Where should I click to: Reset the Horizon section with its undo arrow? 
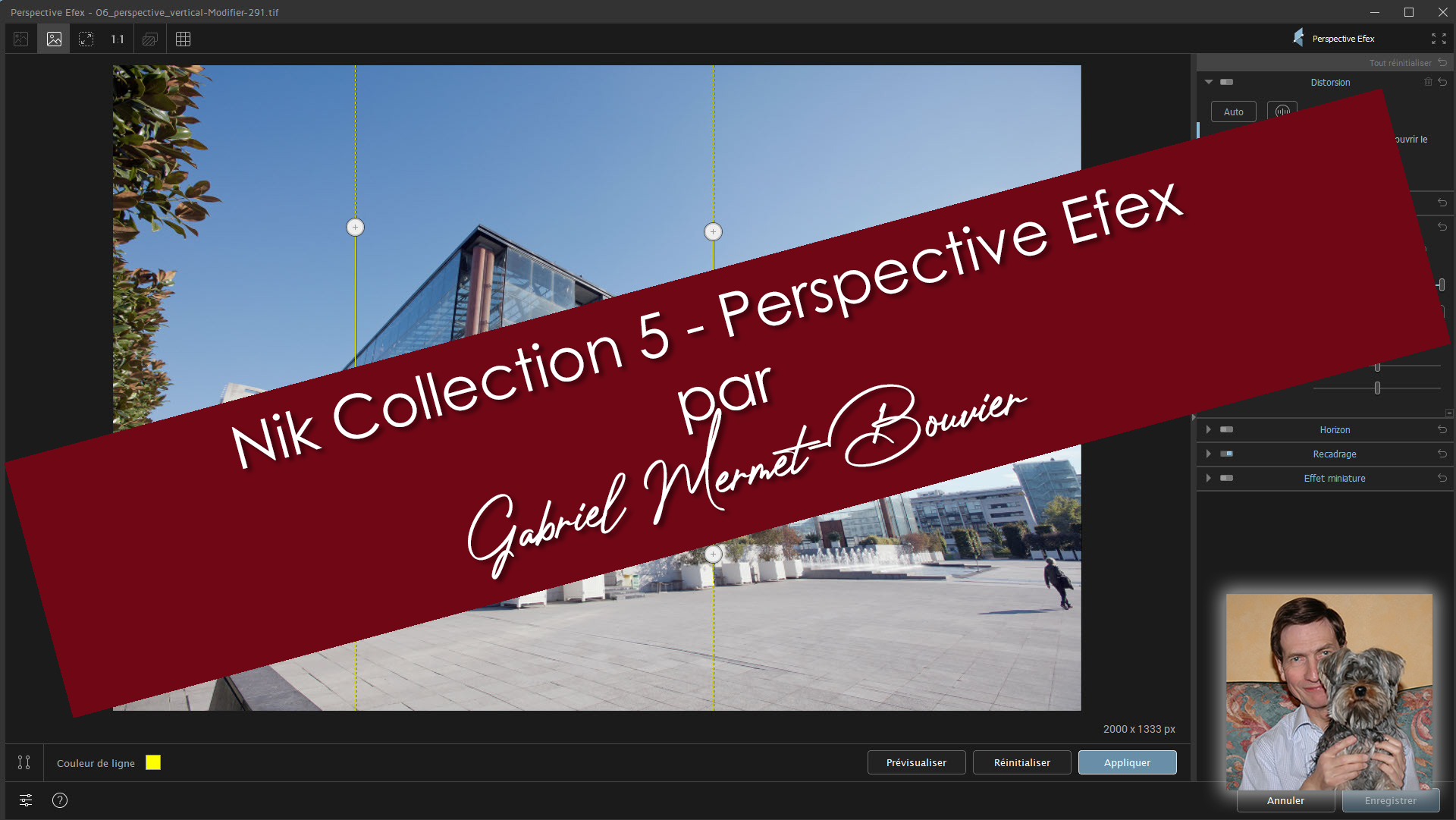(1442, 429)
